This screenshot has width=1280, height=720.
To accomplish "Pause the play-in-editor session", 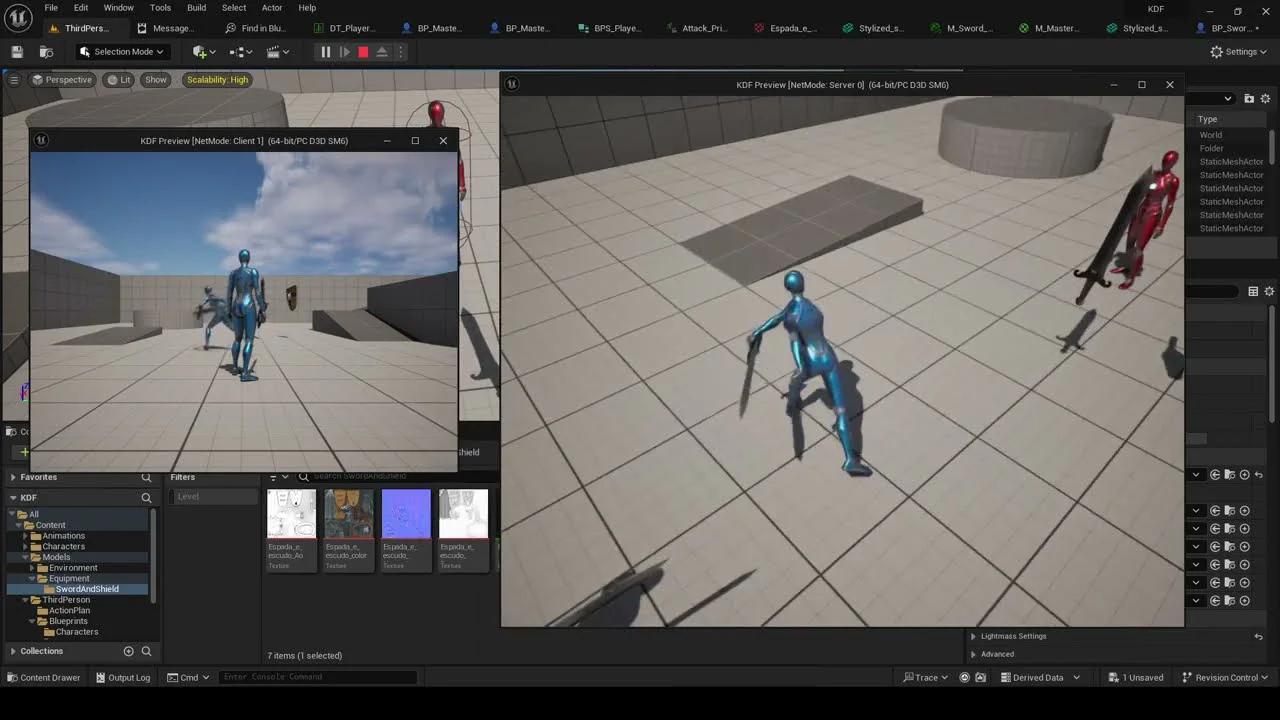I will click(x=325, y=51).
